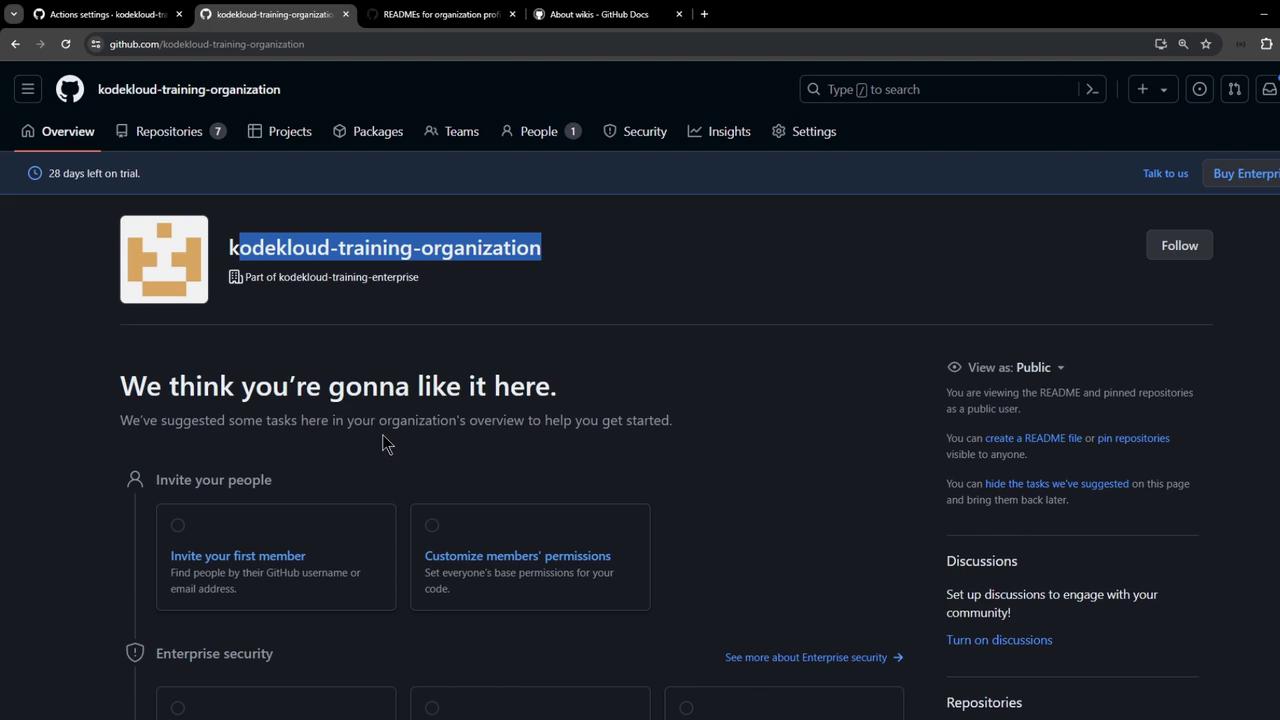This screenshot has height=720, width=1280.
Task: Switch to the Repositories tab
Action: tap(169, 131)
